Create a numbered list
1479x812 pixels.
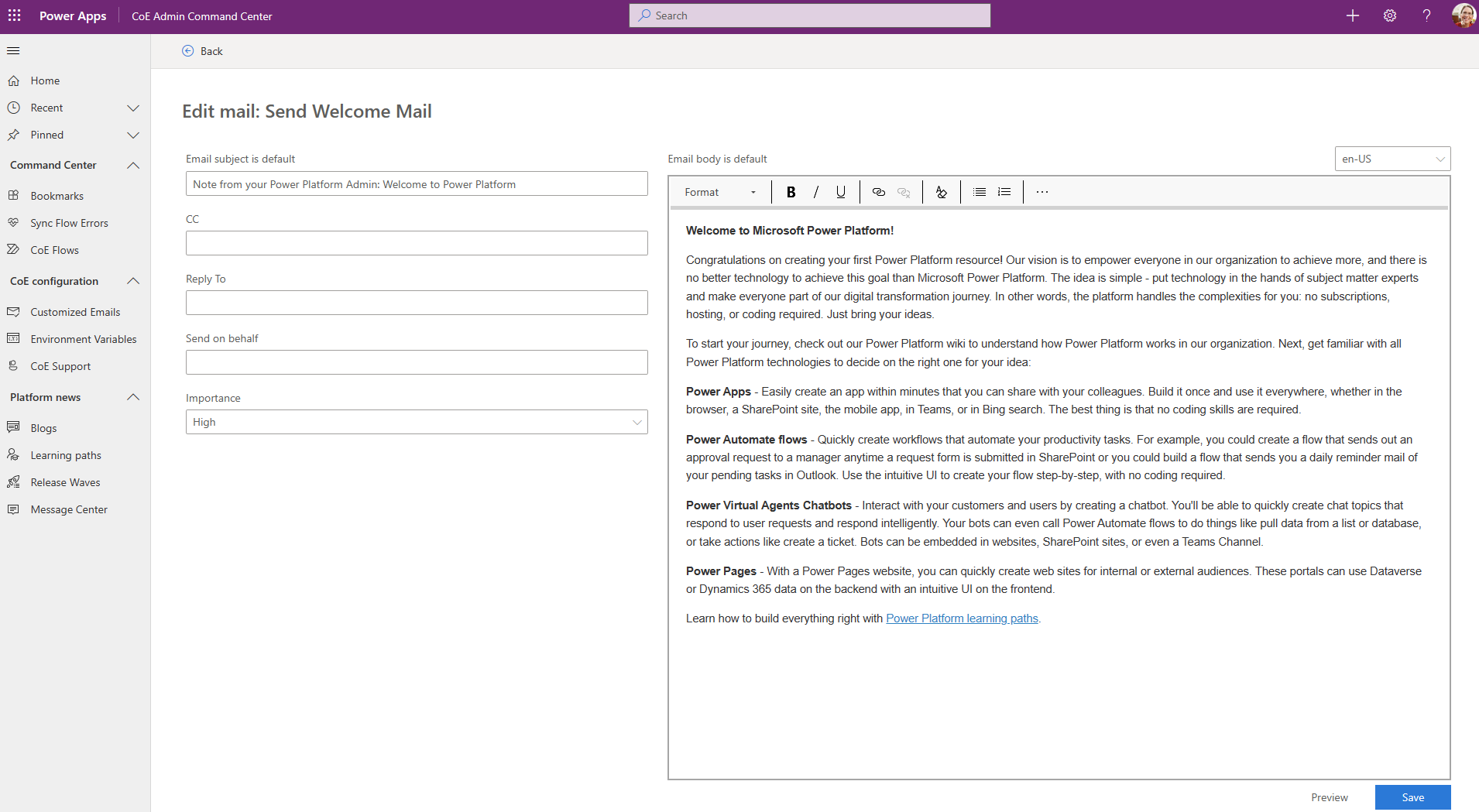point(1004,191)
